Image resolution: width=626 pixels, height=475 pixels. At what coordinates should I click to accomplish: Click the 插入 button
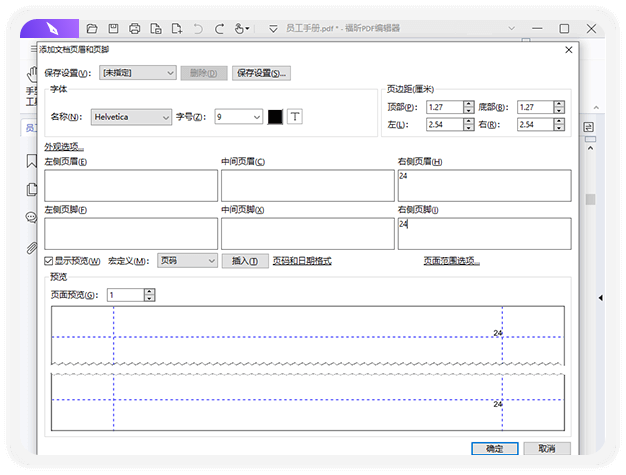[245, 261]
